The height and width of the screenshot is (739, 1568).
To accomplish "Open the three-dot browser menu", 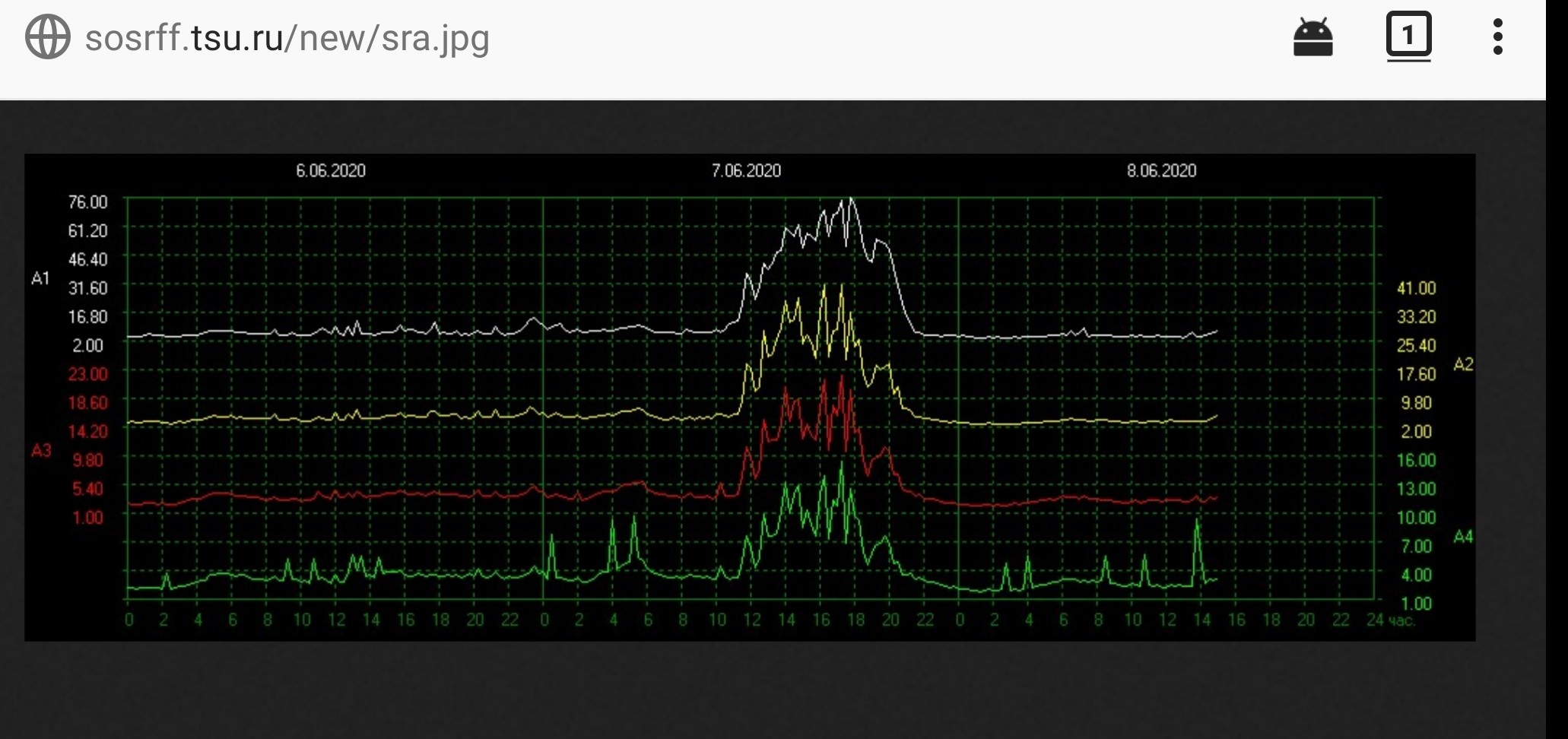I will click(1497, 37).
